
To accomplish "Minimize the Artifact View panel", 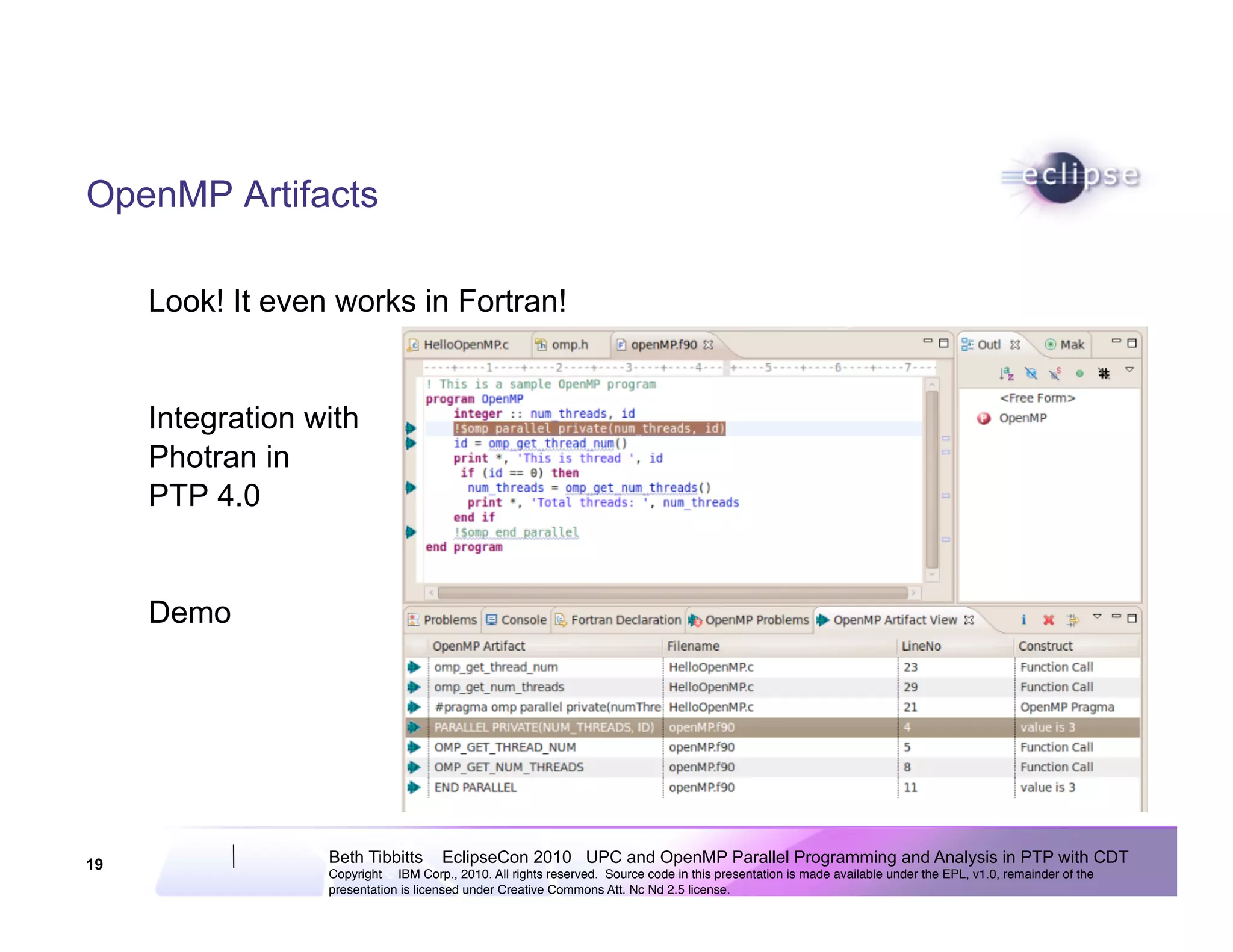I will click(x=1116, y=616).
